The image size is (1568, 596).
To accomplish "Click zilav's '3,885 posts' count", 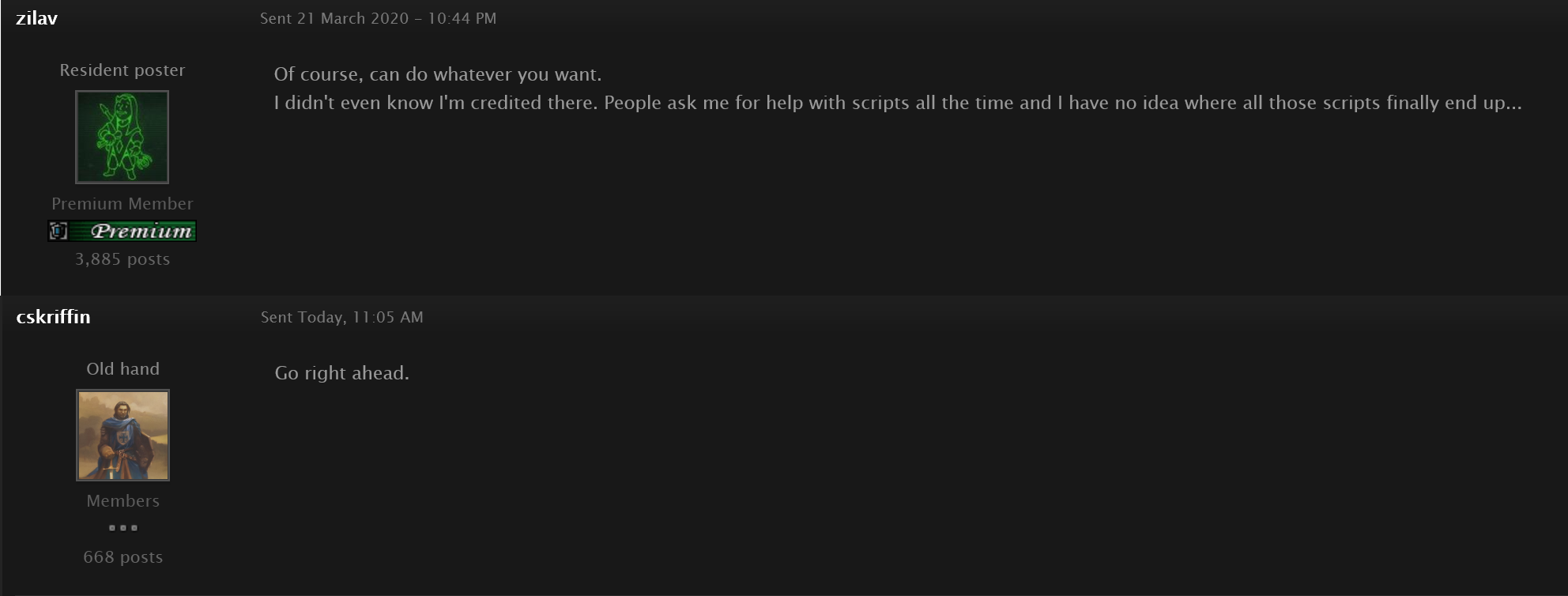I will click(122, 259).
